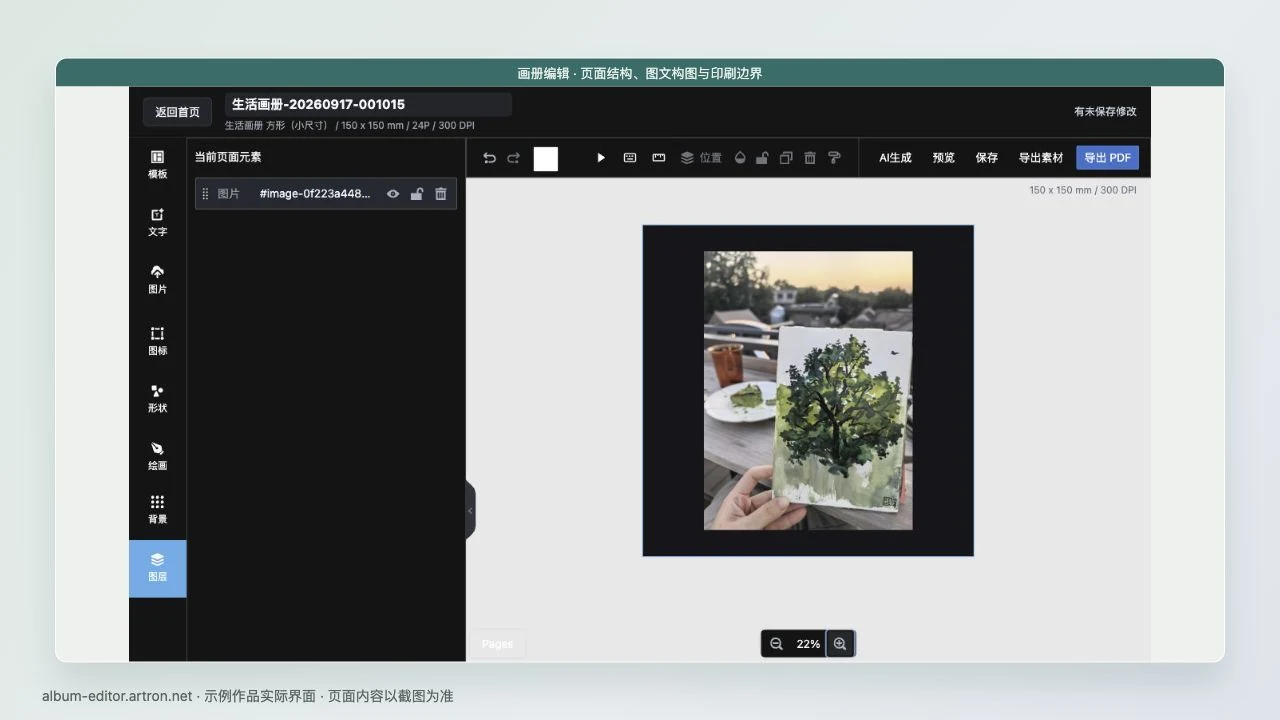Click the 22% zoom level value
This screenshot has width=1280, height=720.
pos(808,644)
